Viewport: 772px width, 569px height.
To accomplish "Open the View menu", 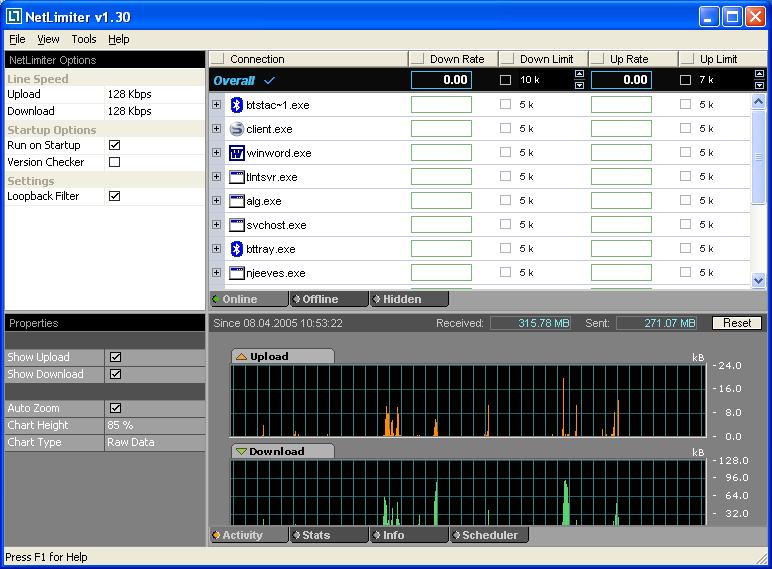I will click(48, 39).
